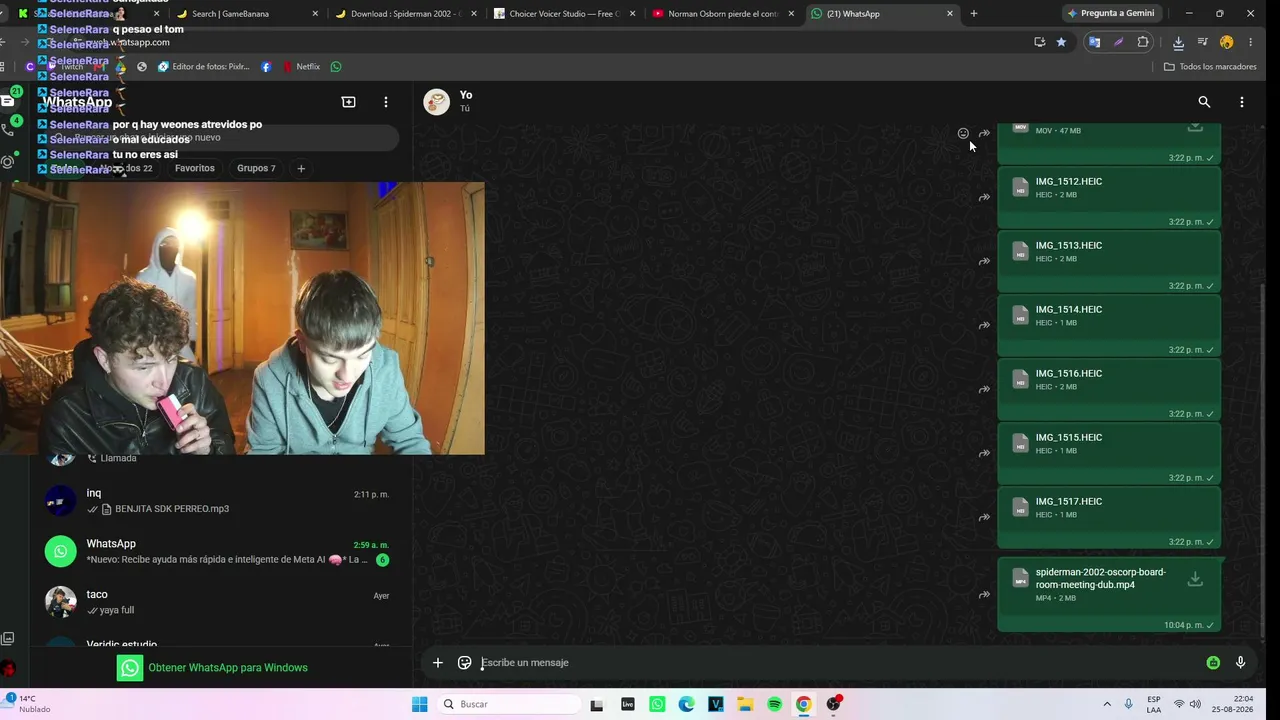1280x720 pixels.
Task: Open the IMG_1512.HEIC file message
Action: coord(1109,198)
